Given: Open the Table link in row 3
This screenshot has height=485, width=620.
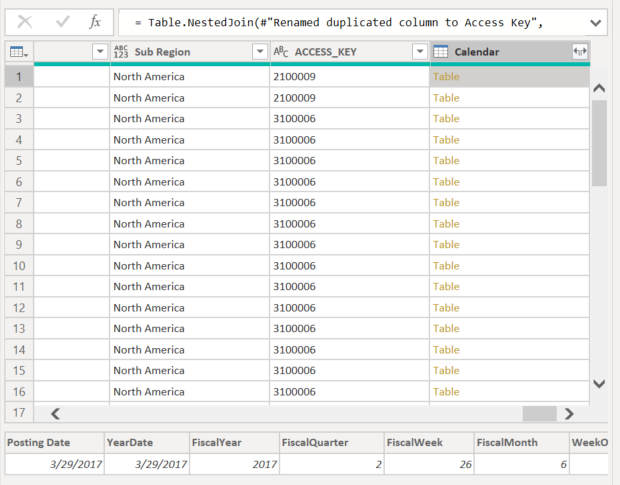Looking at the screenshot, I should tap(446, 119).
